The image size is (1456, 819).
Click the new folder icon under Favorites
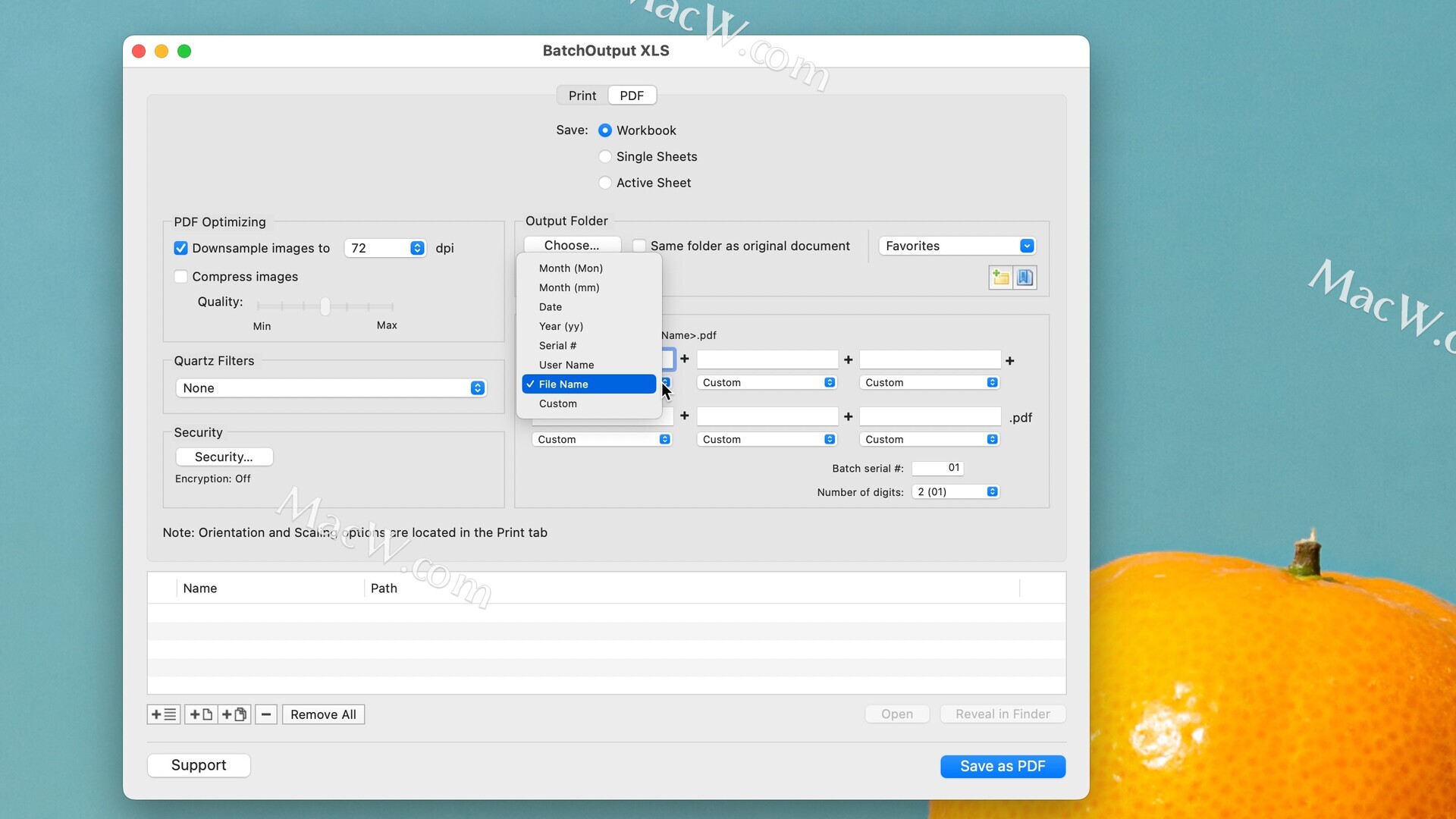pyautogui.click(x=1001, y=278)
